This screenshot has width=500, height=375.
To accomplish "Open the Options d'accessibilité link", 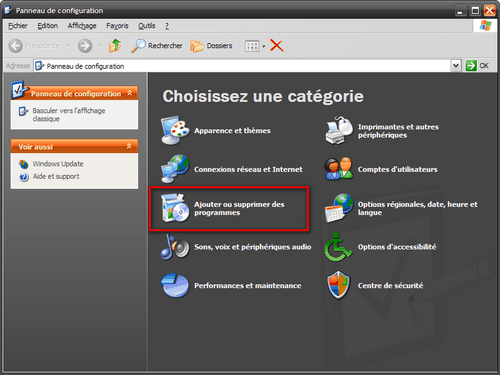I will [x=397, y=247].
